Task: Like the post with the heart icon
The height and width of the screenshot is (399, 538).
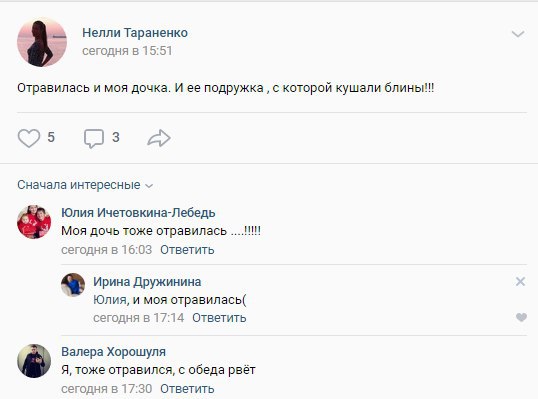Action: point(29,138)
